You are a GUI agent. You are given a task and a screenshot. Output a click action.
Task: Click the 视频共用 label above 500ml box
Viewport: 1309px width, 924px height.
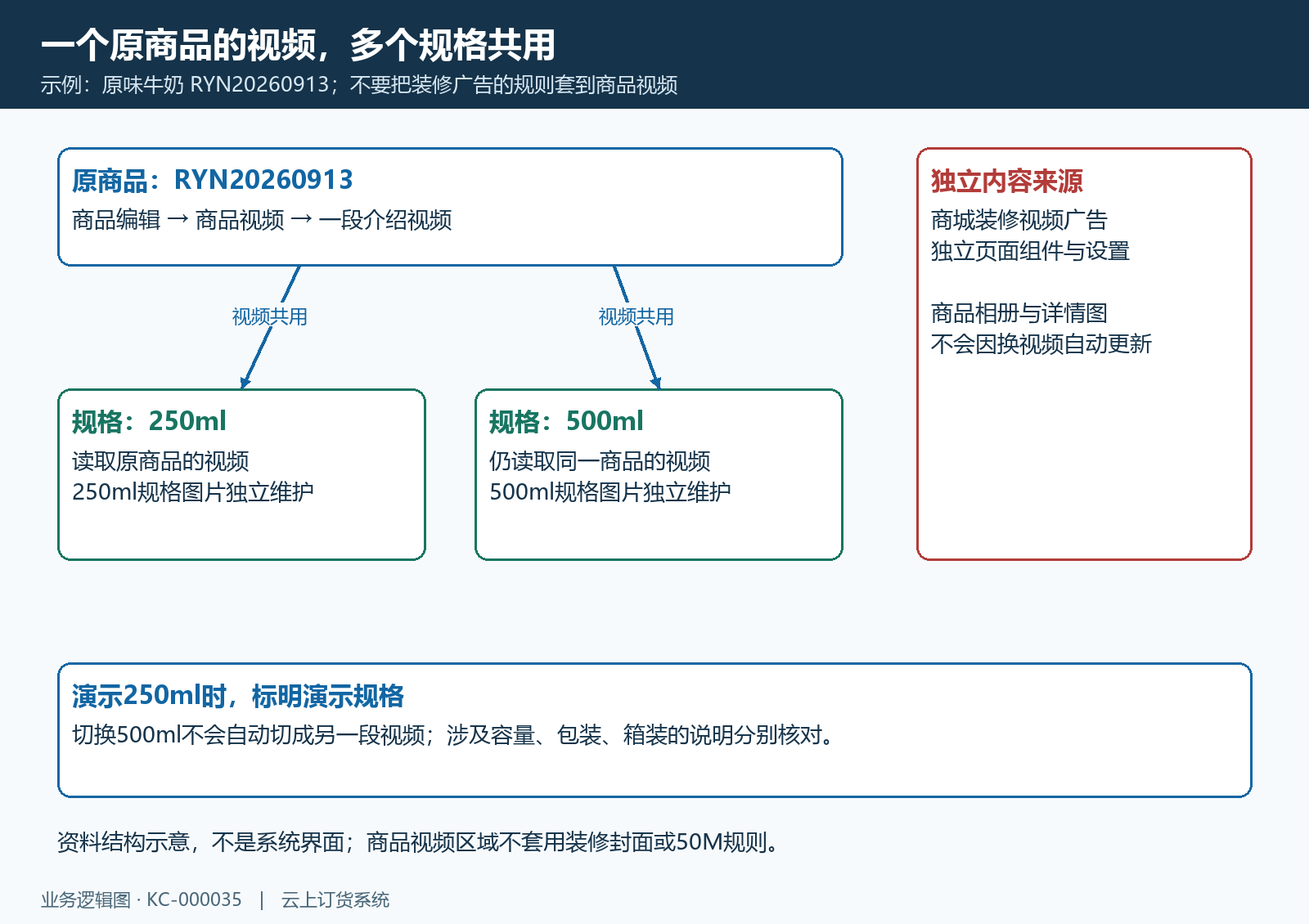(637, 316)
